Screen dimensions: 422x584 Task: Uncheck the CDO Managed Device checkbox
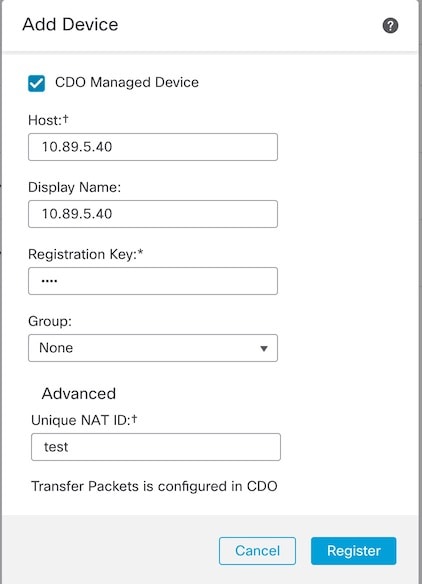pos(37,83)
